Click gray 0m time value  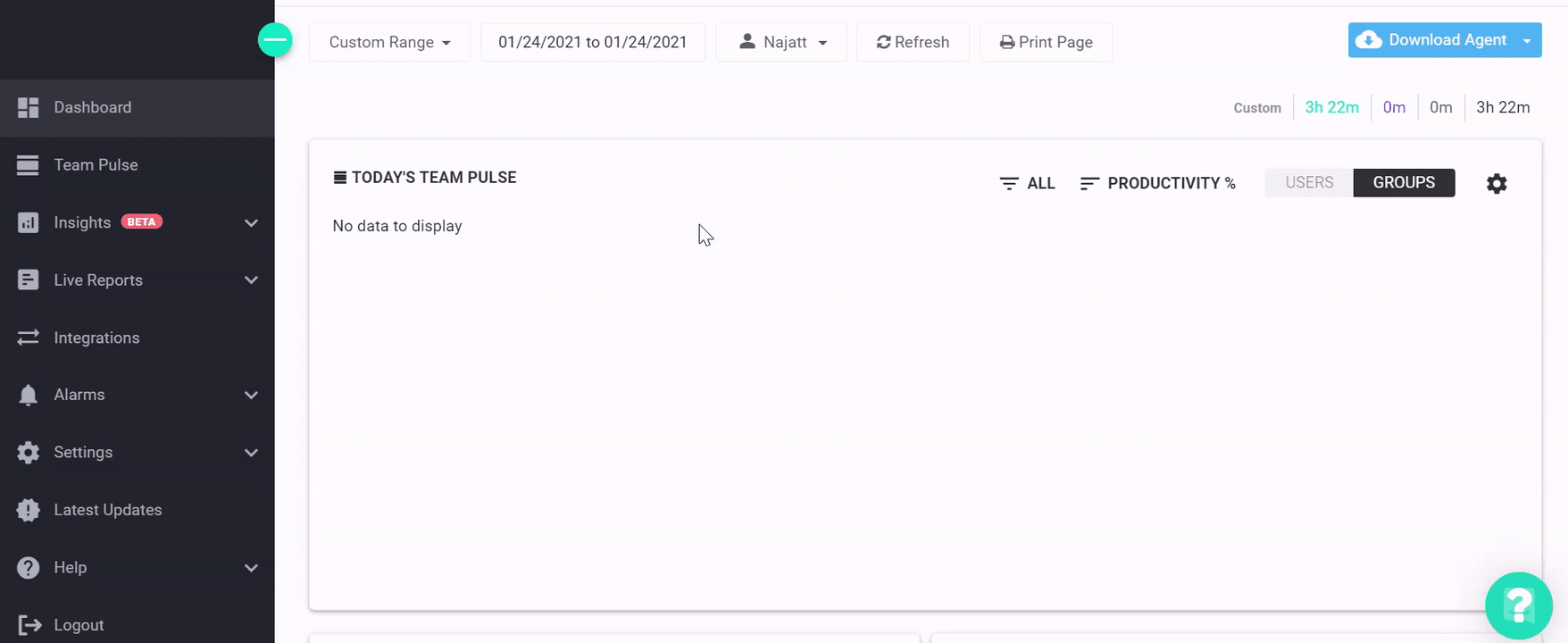1440,107
